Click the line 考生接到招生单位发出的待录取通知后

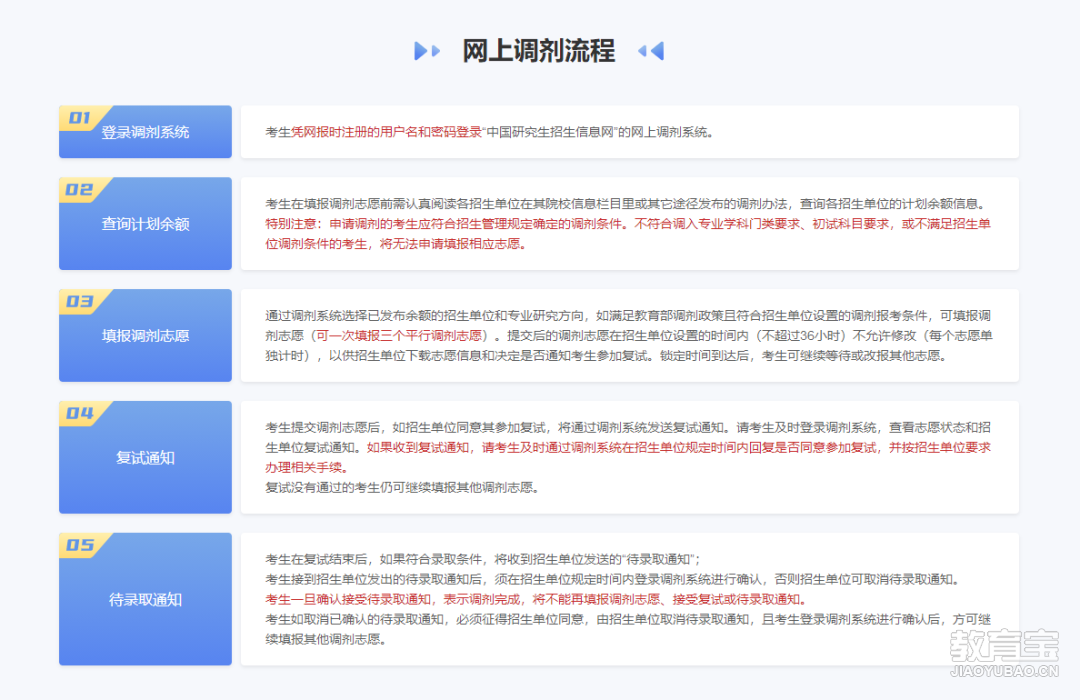(x=615, y=579)
